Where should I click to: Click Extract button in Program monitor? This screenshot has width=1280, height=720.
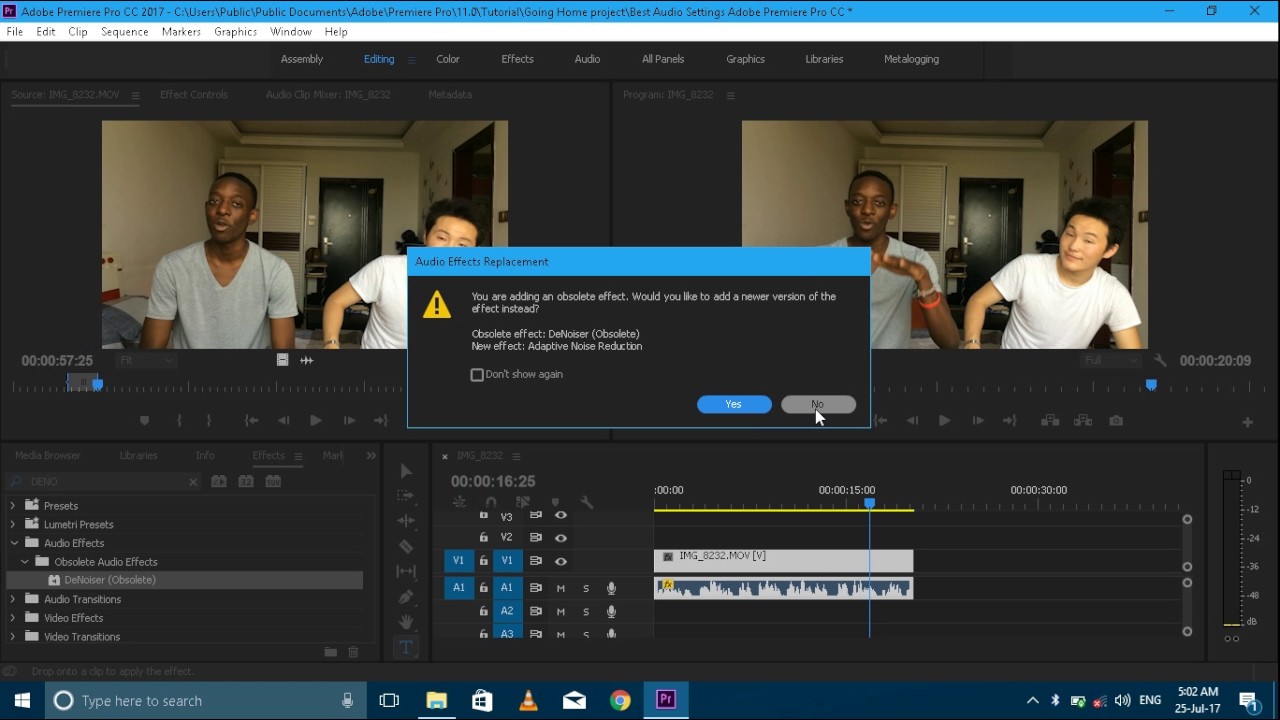click(1083, 421)
